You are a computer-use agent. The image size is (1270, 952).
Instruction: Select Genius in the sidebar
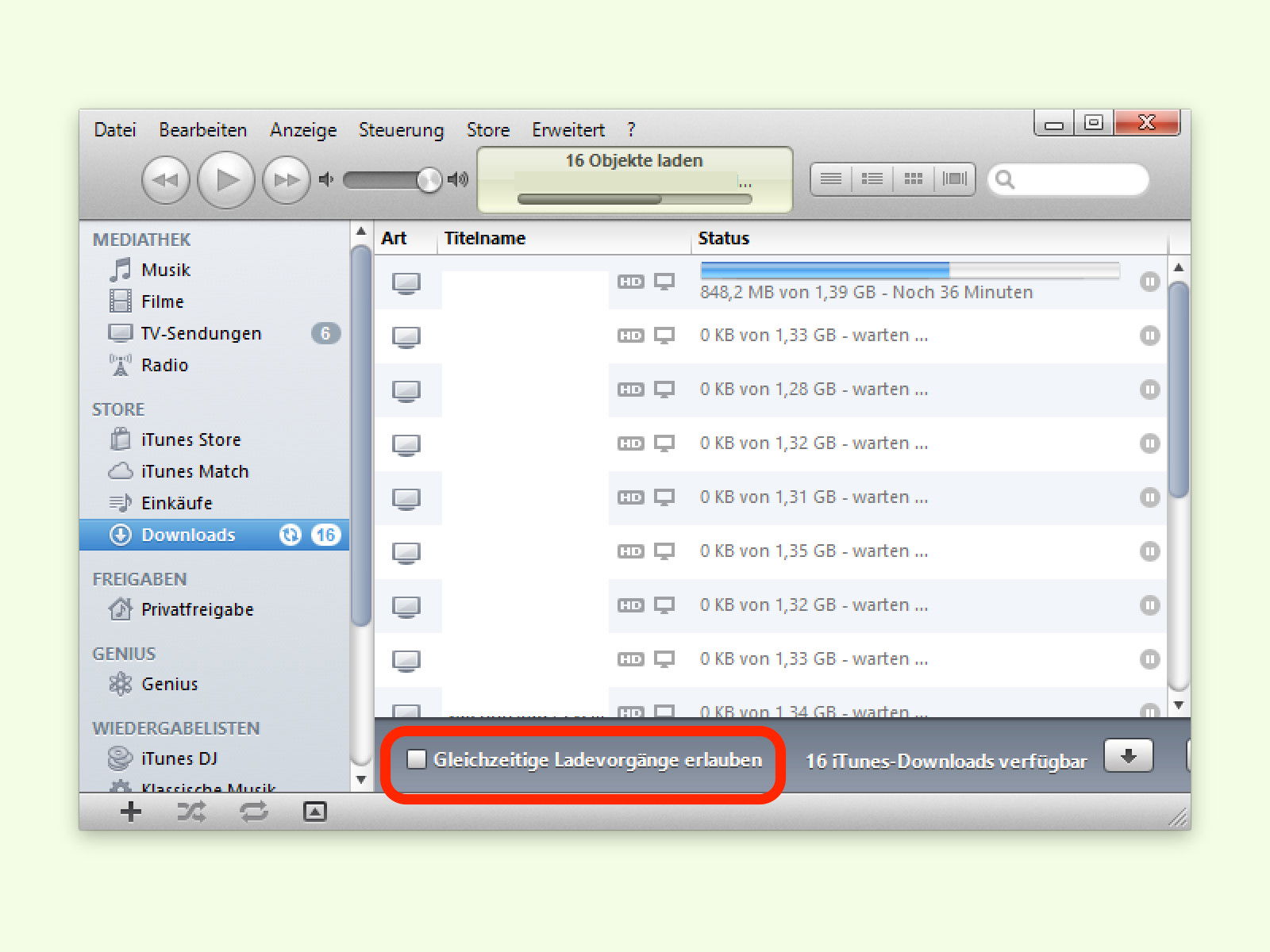[214, 684]
